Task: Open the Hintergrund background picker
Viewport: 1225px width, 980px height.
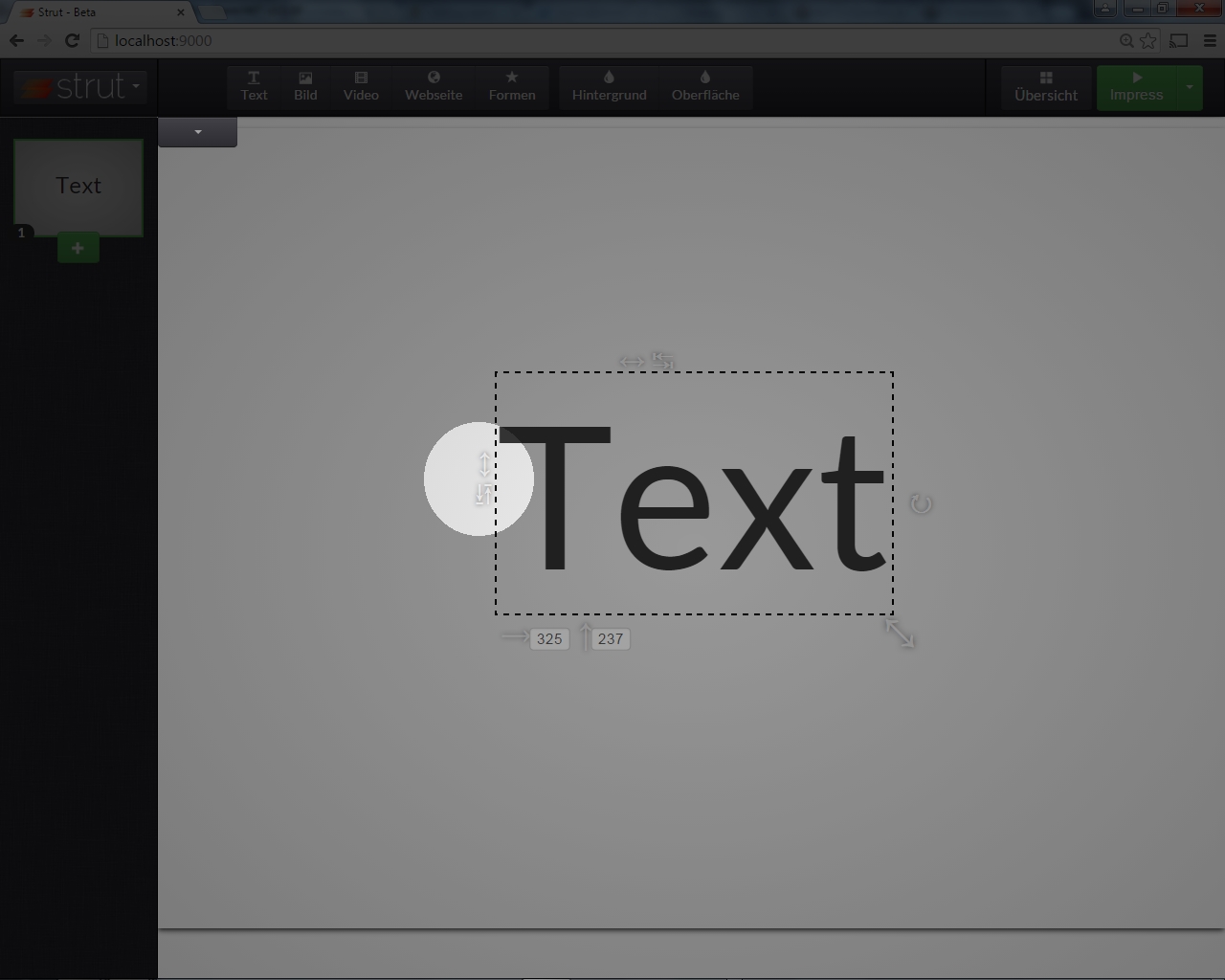Action: [609, 86]
